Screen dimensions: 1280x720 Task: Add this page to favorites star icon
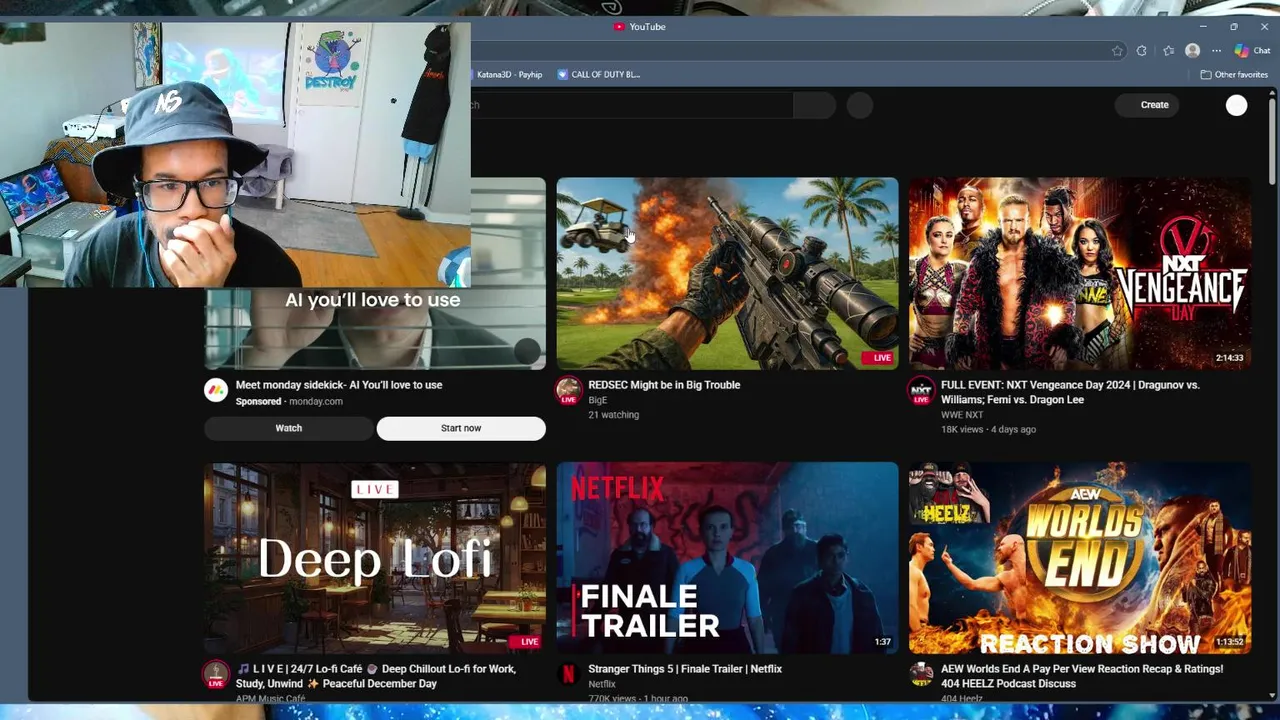(1117, 51)
